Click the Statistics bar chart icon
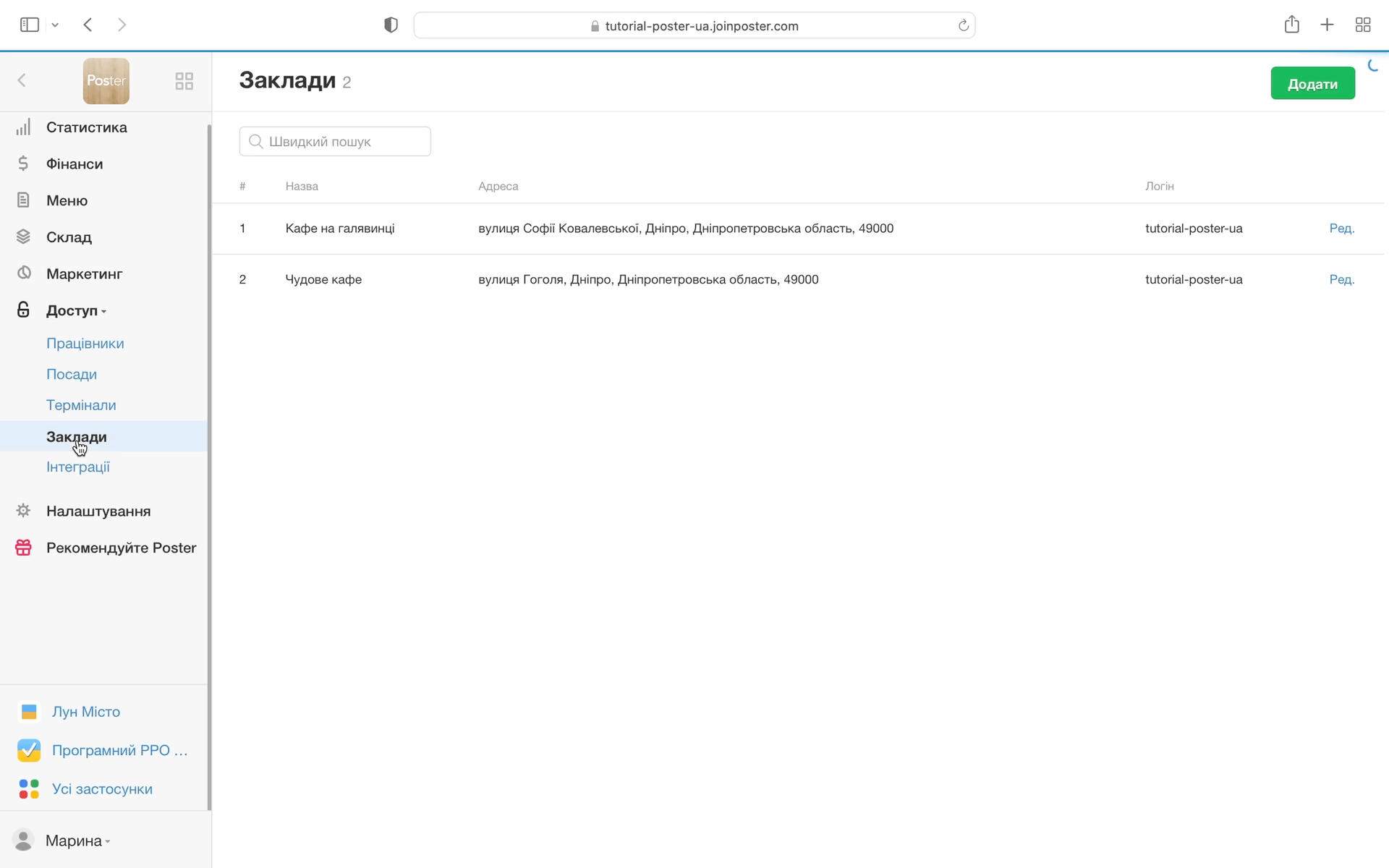The width and height of the screenshot is (1389, 868). click(23, 127)
